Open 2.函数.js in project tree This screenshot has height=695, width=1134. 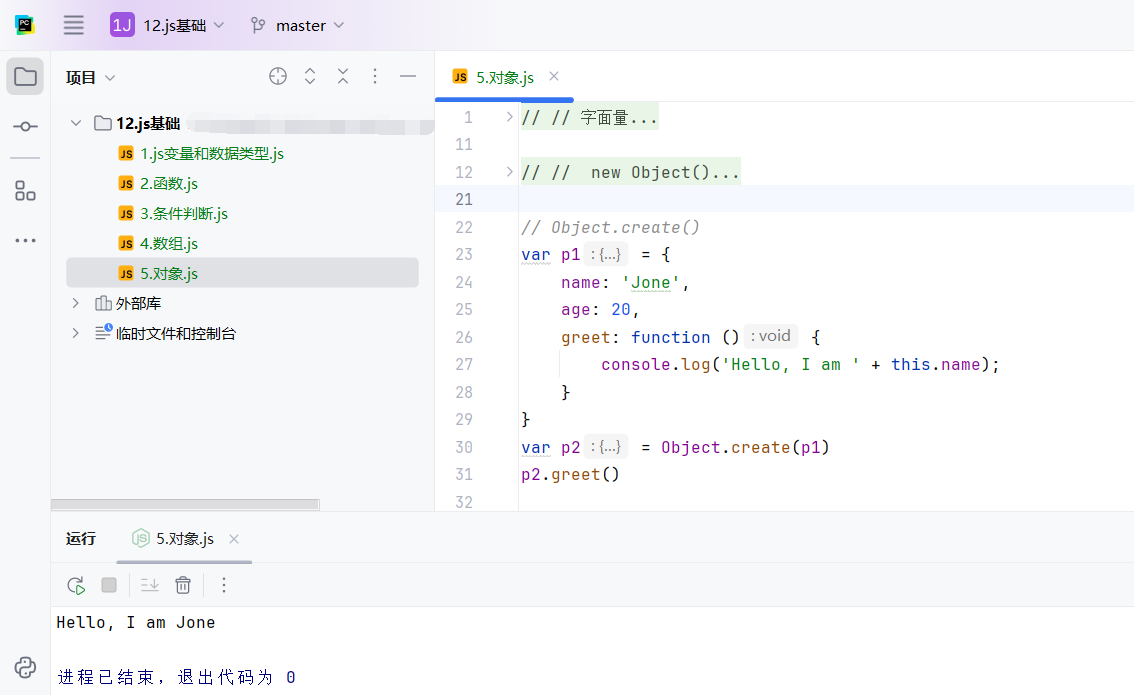point(169,184)
